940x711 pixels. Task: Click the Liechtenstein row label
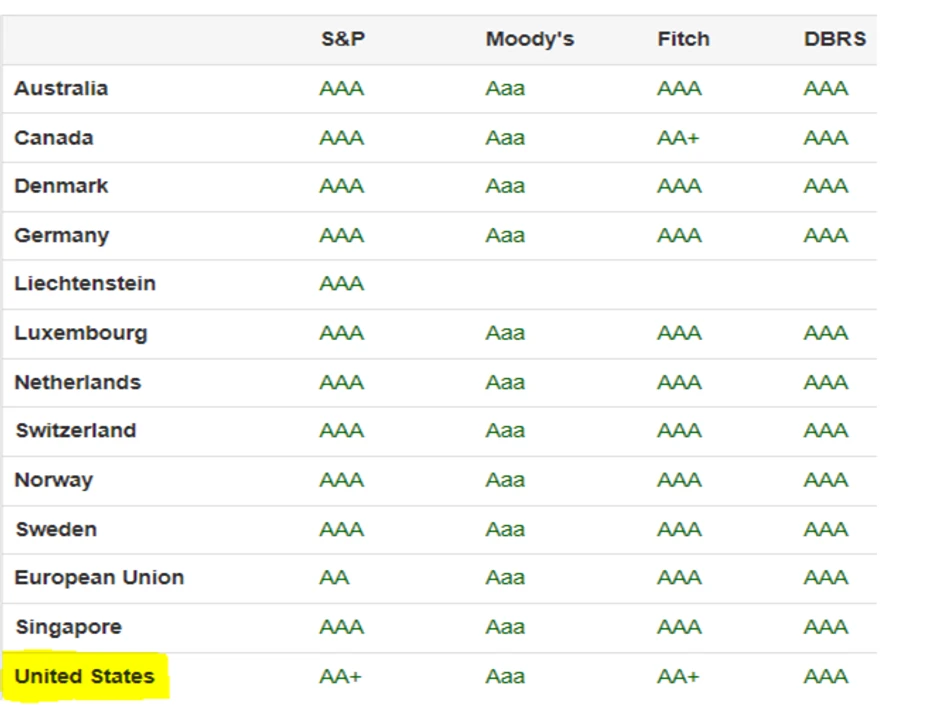[85, 284]
